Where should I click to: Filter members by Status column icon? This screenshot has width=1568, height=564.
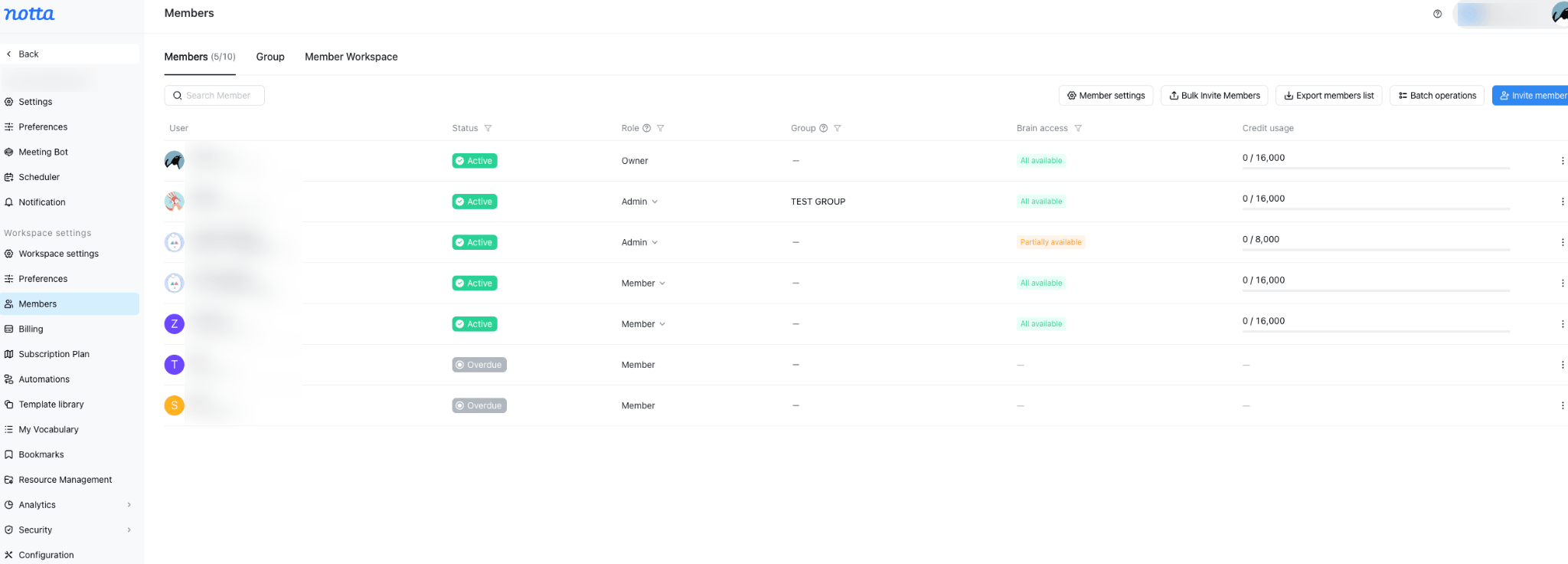(x=488, y=128)
